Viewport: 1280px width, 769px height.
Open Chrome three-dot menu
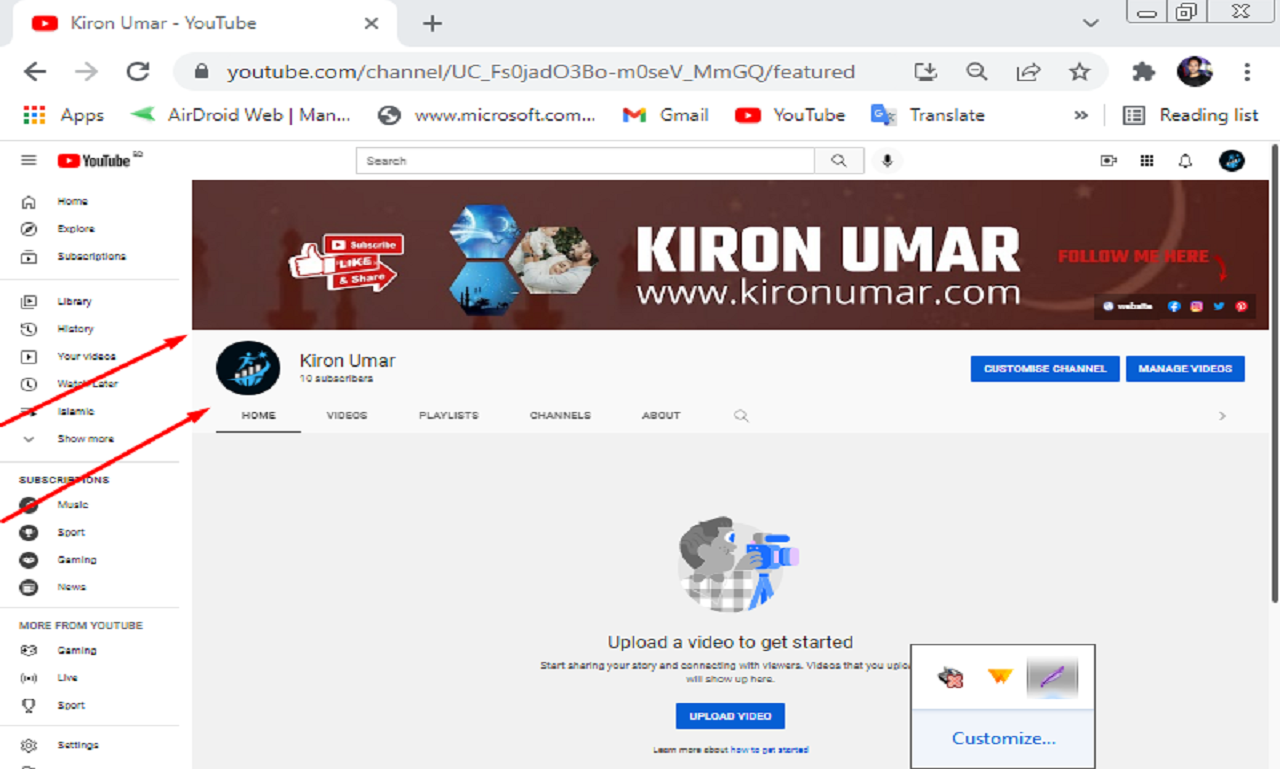pyautogui.click(x=1247, y=72)
